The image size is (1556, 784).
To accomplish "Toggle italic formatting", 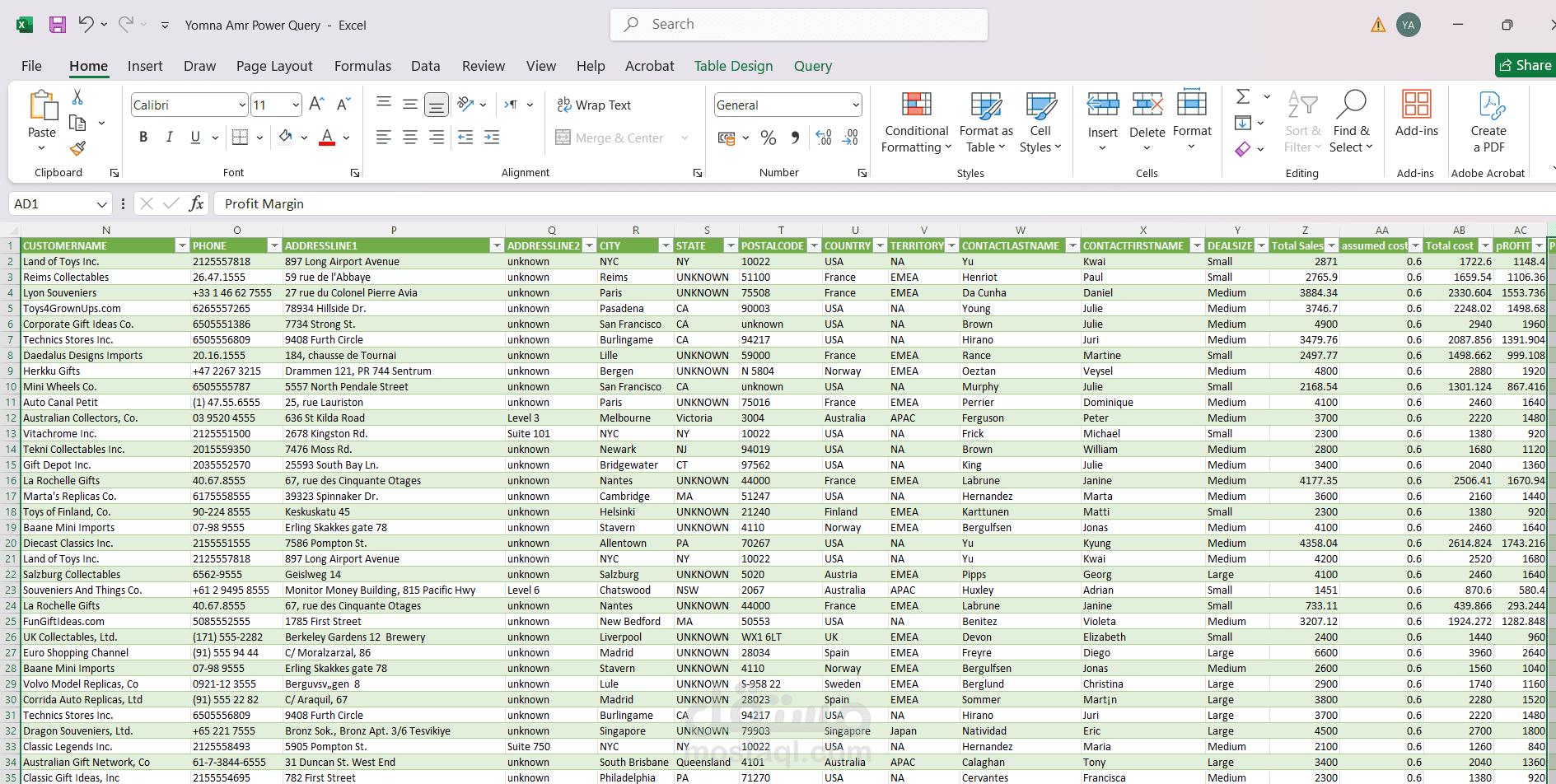I will [169, 137].
